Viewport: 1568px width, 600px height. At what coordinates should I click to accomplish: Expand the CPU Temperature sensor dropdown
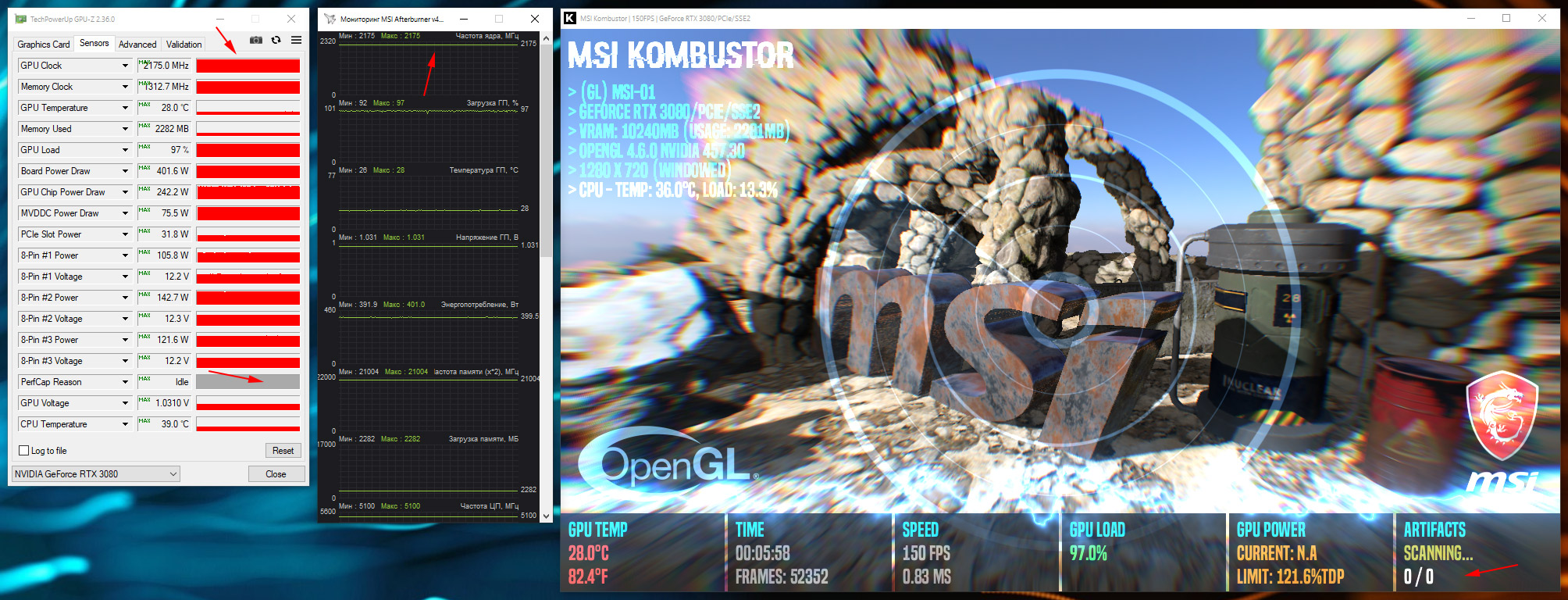125,424
